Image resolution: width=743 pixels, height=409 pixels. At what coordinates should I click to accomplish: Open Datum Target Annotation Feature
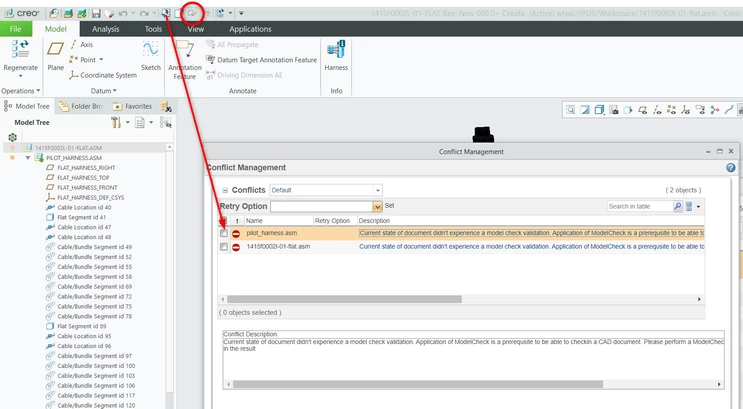coord(262,60)
